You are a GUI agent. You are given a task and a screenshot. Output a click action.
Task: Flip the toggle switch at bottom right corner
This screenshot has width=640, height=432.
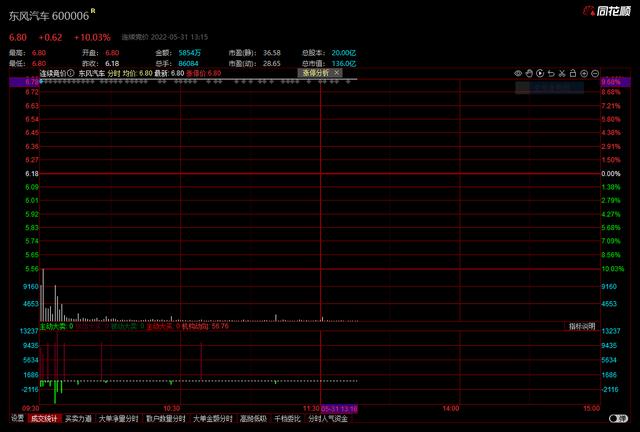(x=618, y=419)
